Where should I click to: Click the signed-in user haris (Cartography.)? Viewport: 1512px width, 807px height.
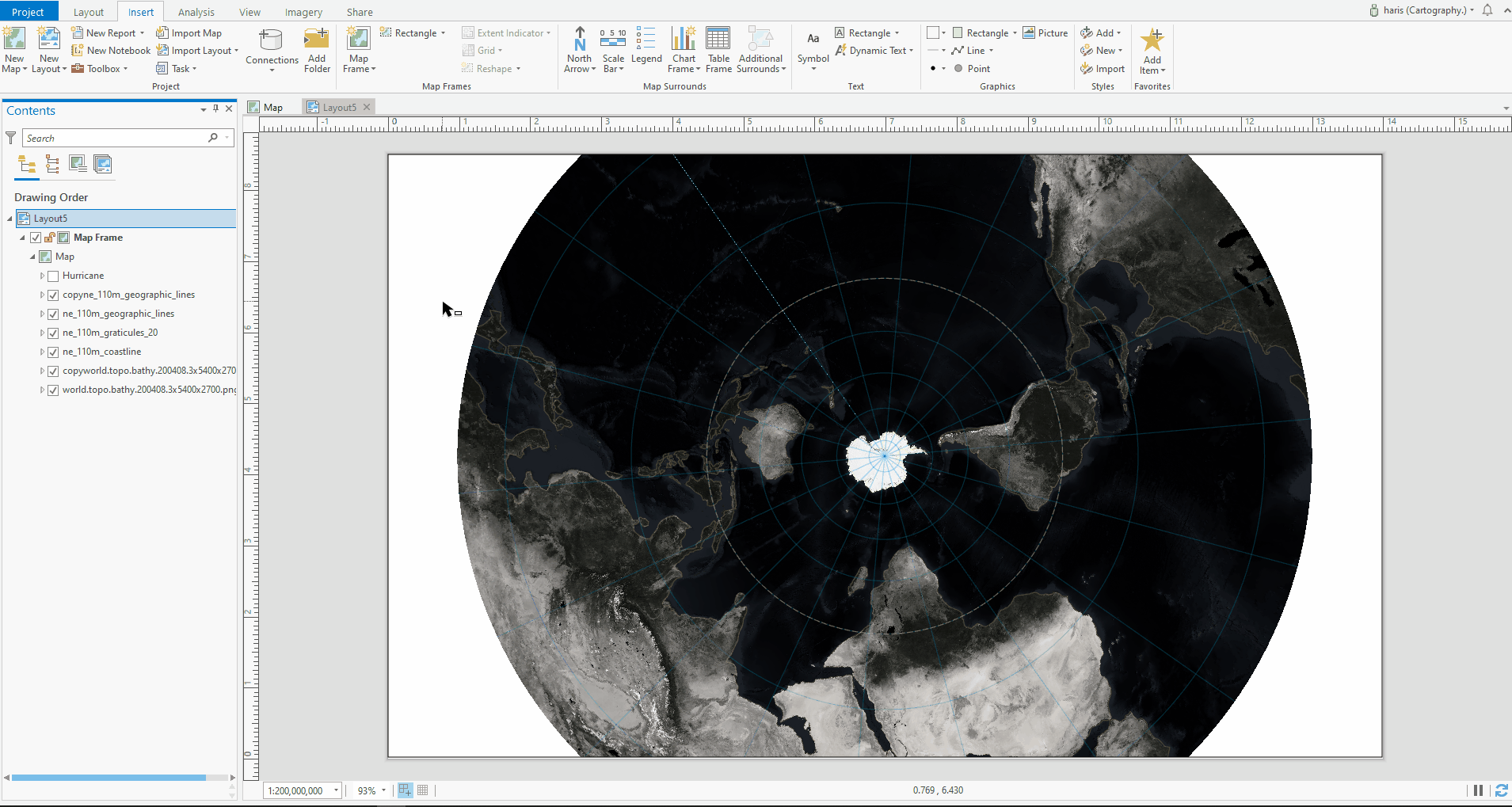[1422, 10]
